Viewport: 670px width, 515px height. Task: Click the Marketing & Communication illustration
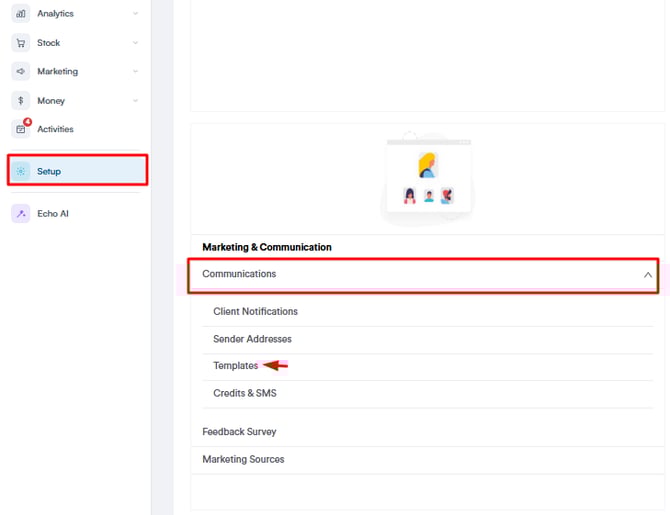[428, 180]
